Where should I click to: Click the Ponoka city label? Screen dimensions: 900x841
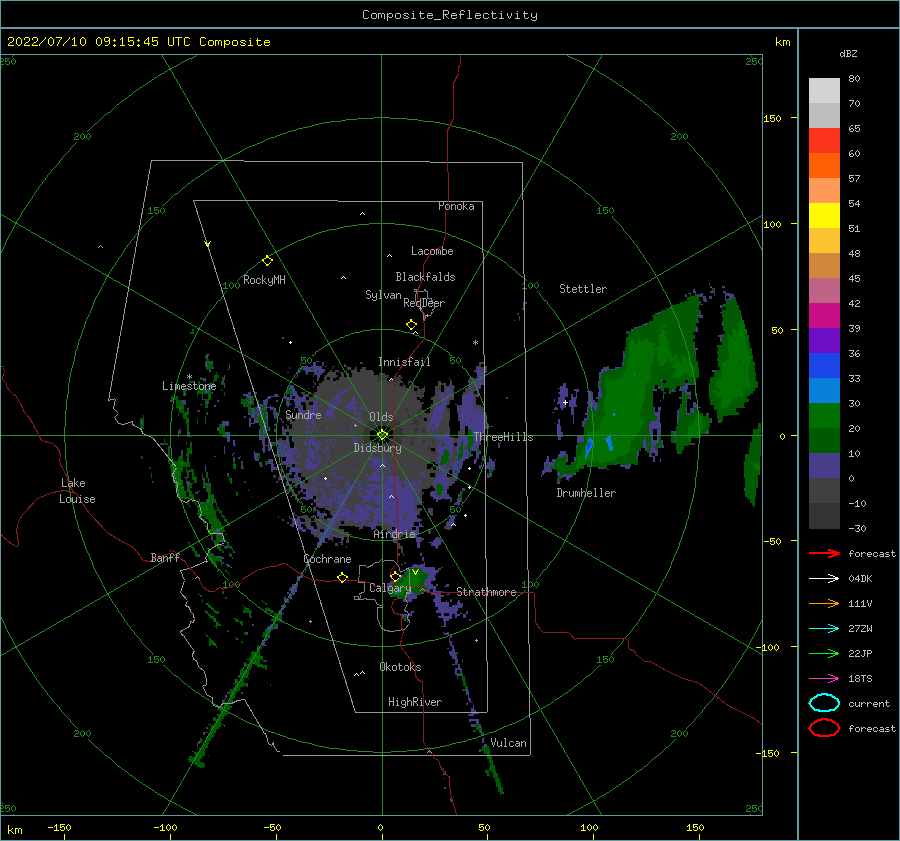coord(456,206)
